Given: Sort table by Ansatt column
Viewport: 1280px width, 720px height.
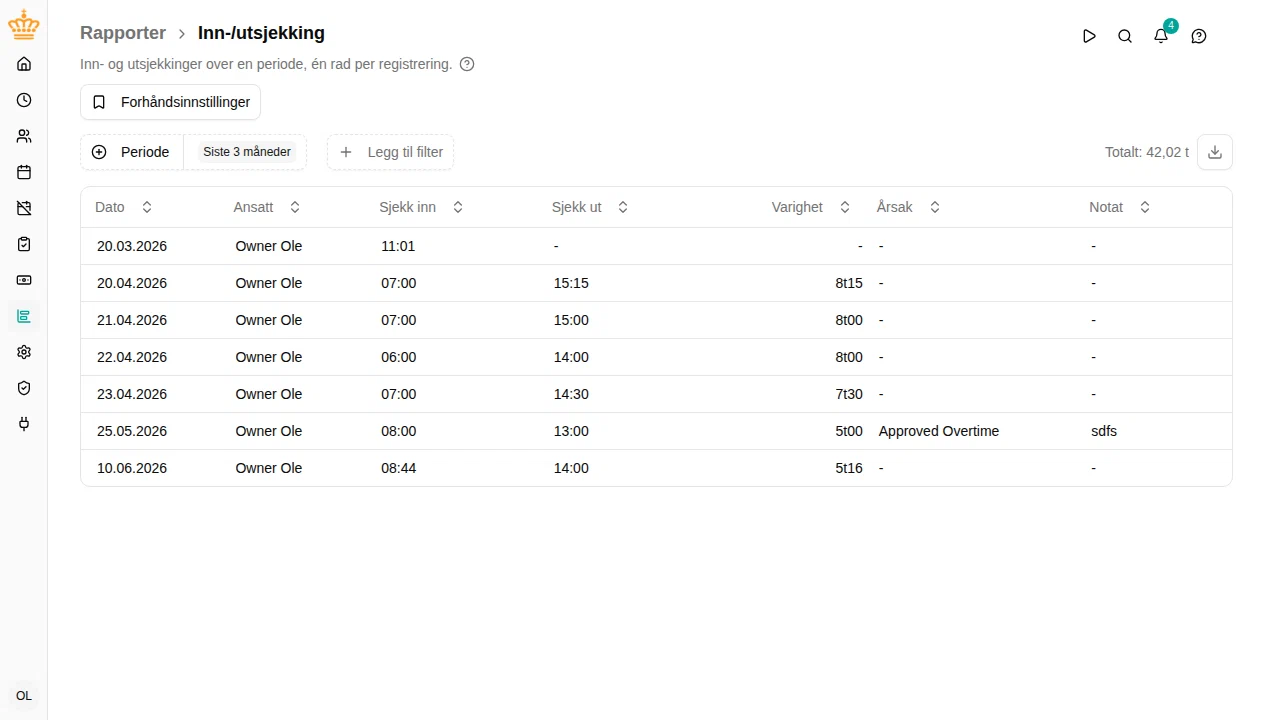Looking at the screenshot, I should (x=267, y=207).
